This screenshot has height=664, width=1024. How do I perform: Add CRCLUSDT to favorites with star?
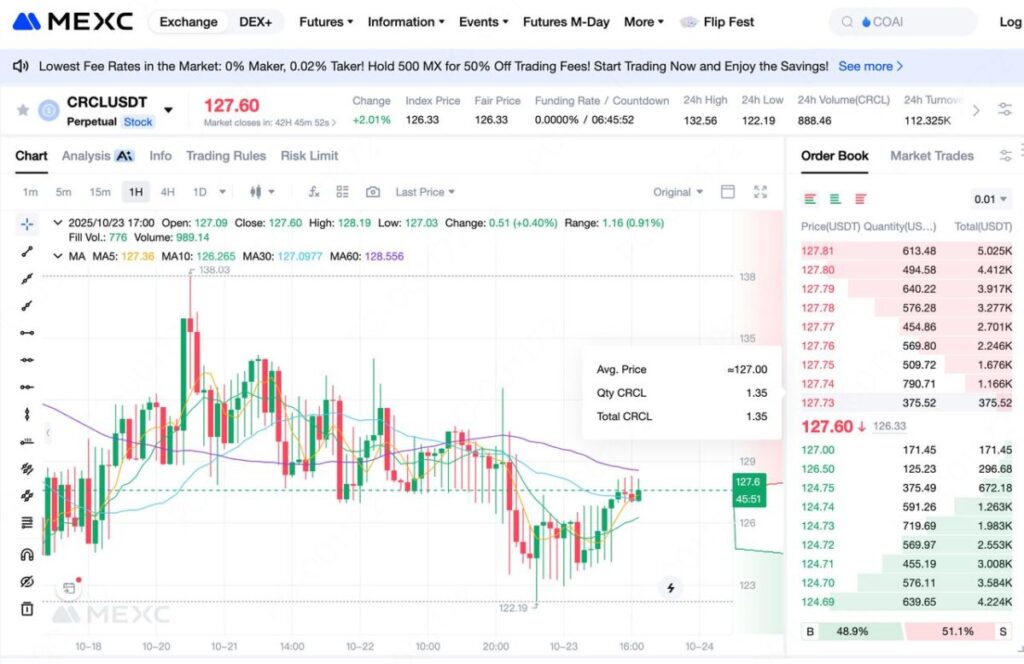point(23,110)
